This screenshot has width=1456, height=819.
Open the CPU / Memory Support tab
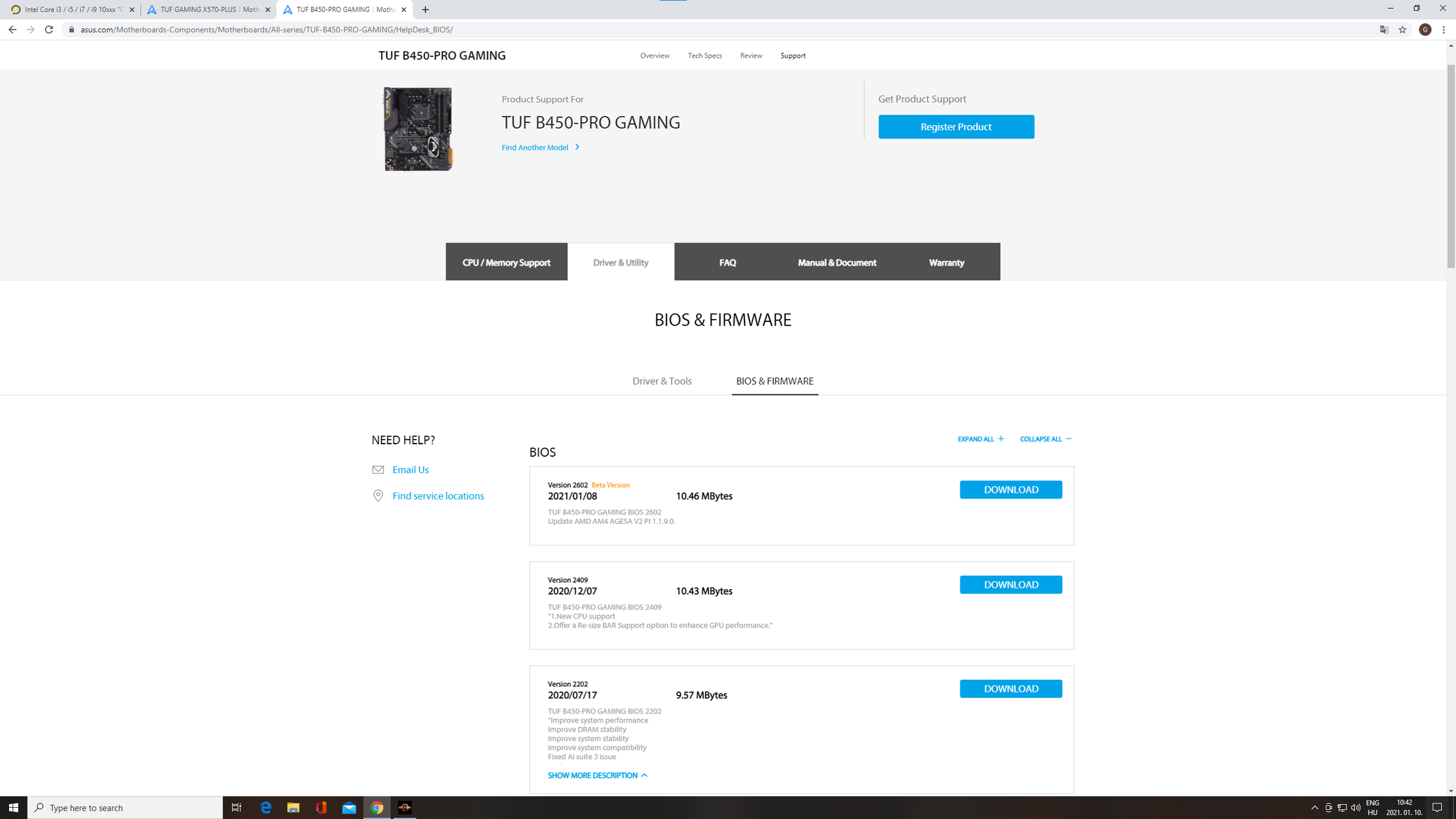pos(506,262)
